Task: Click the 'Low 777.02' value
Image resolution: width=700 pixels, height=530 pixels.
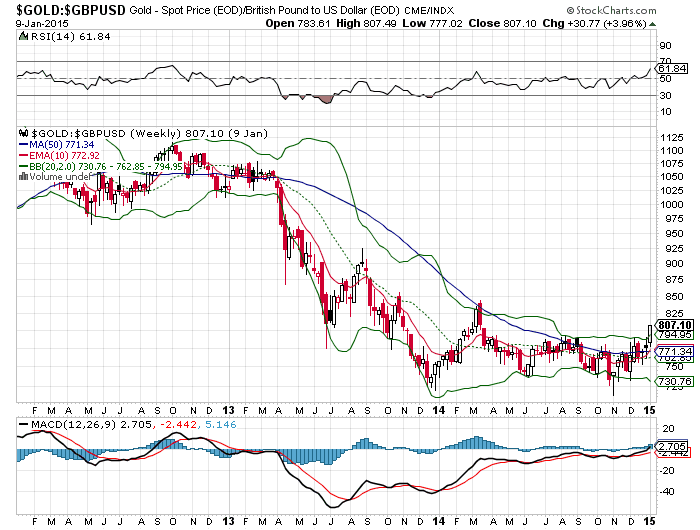Action: coord(432,23)
